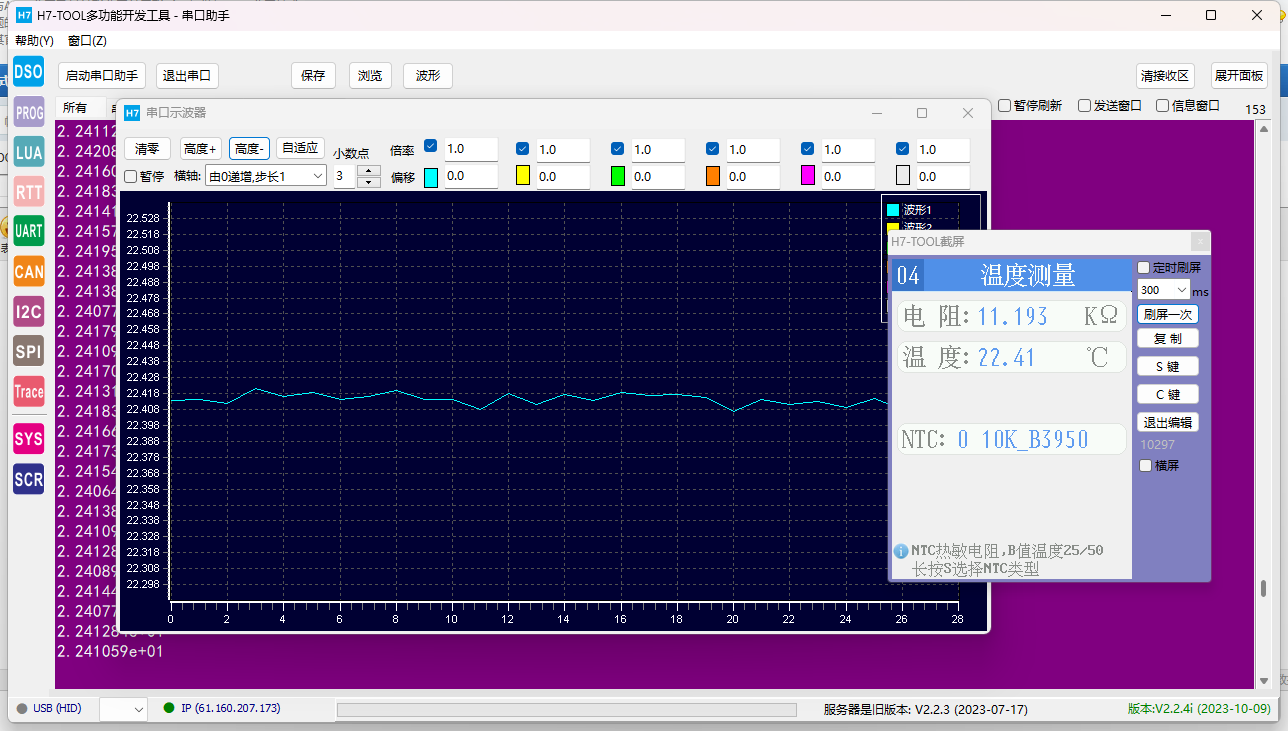1288x731 pixels.
Task: Uncheck the cyan waveform channel enable checkbox
Action: tap(431, 146)
